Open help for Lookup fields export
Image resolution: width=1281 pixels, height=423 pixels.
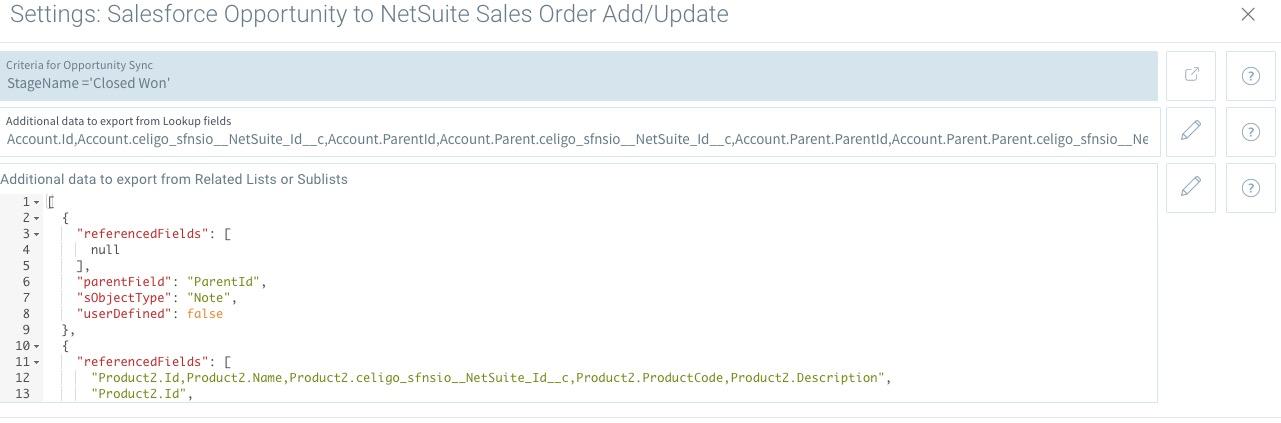[1250, 132]
